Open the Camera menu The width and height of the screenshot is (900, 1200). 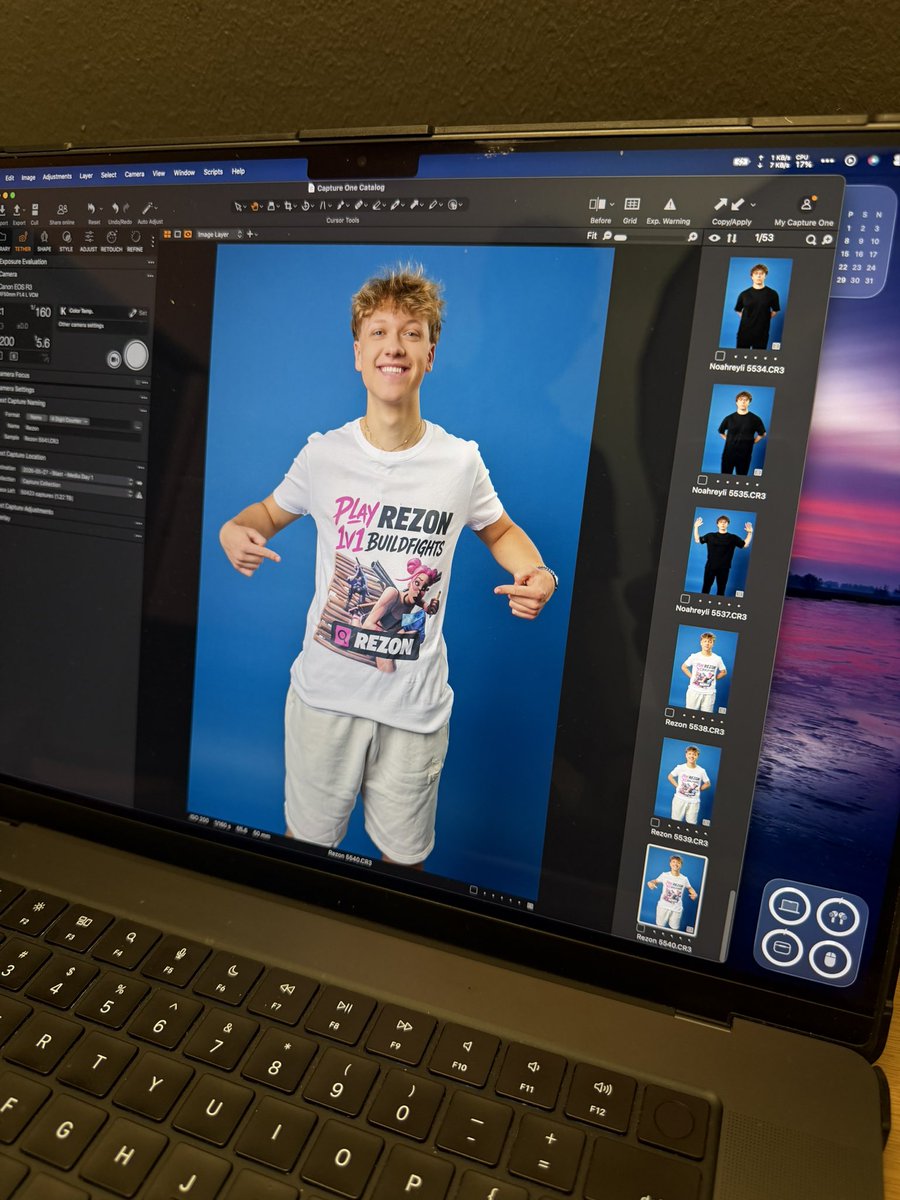(x=134, y=174)
